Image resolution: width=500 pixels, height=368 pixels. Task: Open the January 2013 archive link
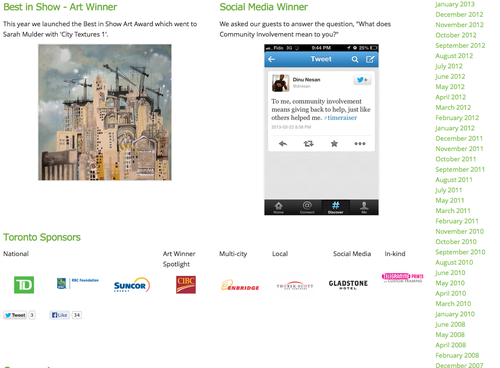(455, 4)
